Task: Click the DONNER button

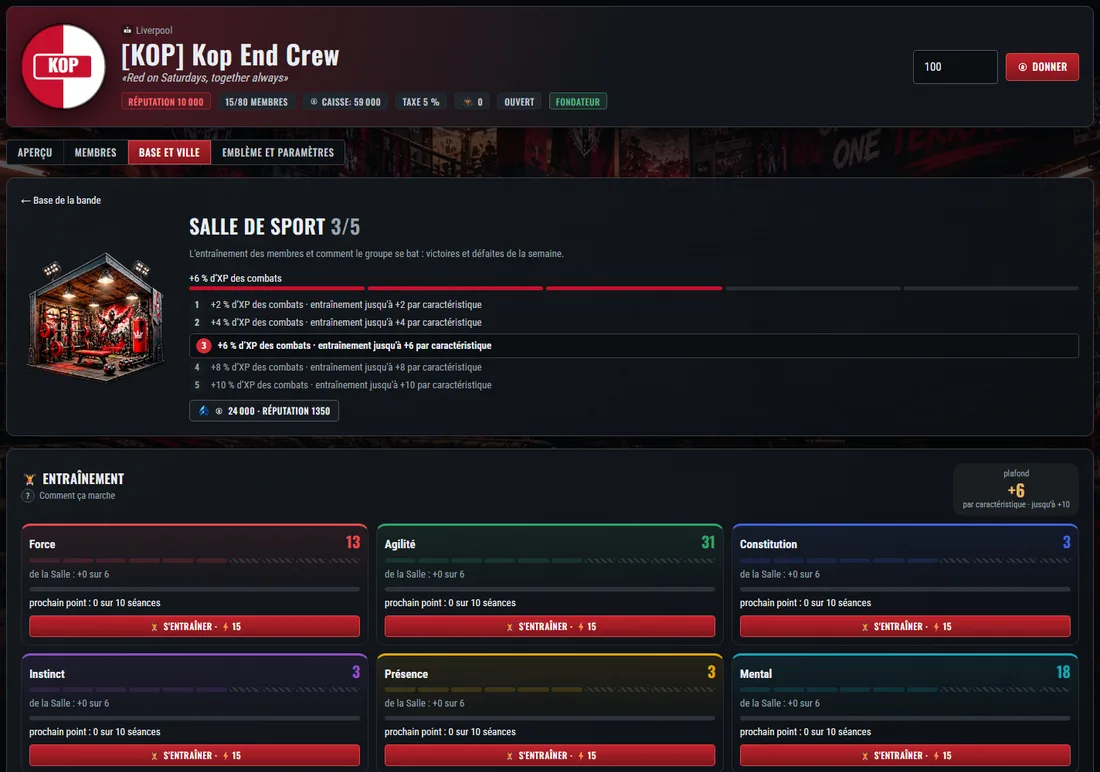Action: pos(1042,67)
